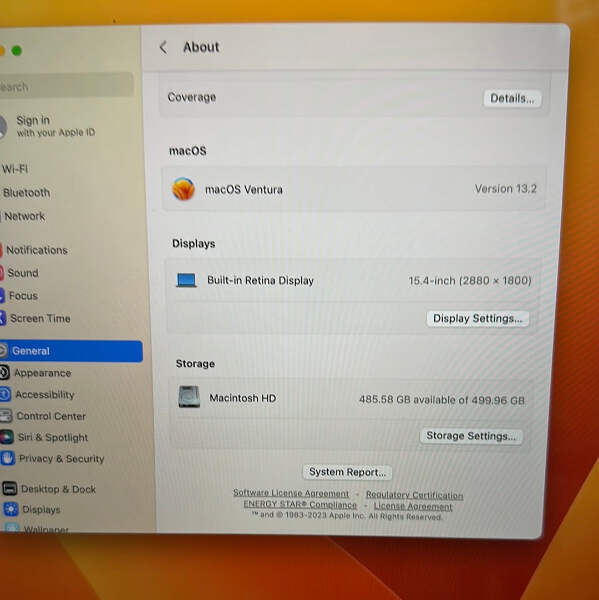Open Privacy & Security hand icon

[8, 458]
